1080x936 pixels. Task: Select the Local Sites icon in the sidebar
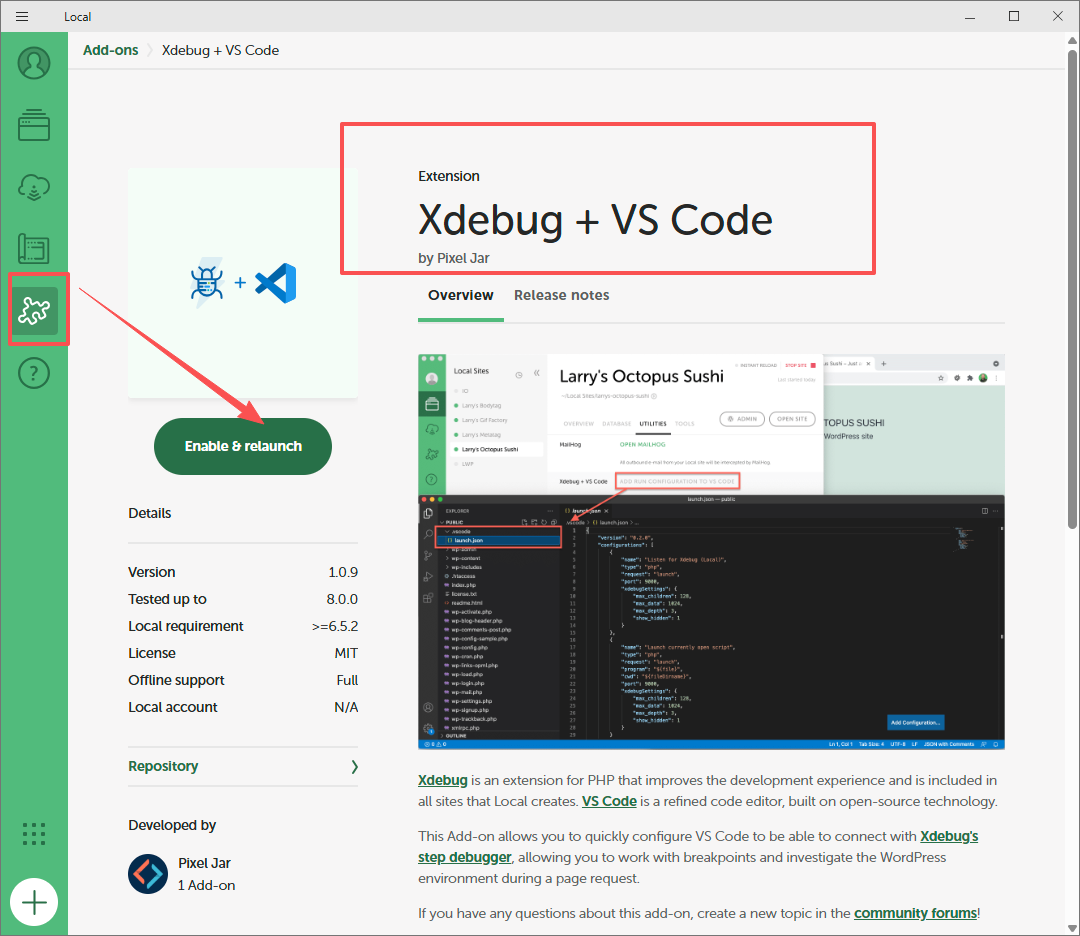pos(34,125)
